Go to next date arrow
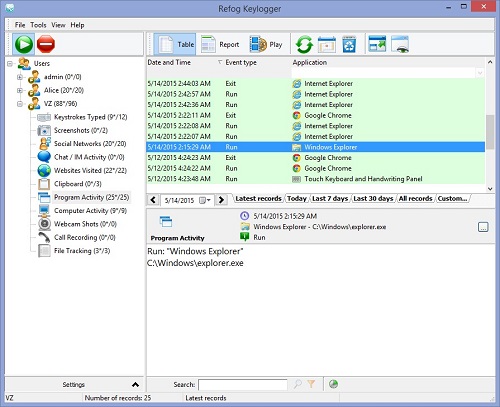500x407 pixels. coord(221,200)
